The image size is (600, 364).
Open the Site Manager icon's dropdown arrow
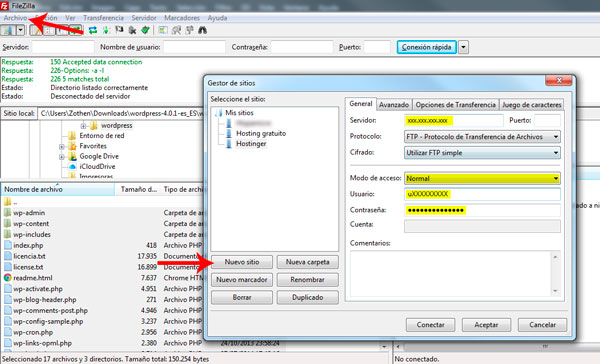(x=20, y=30)
